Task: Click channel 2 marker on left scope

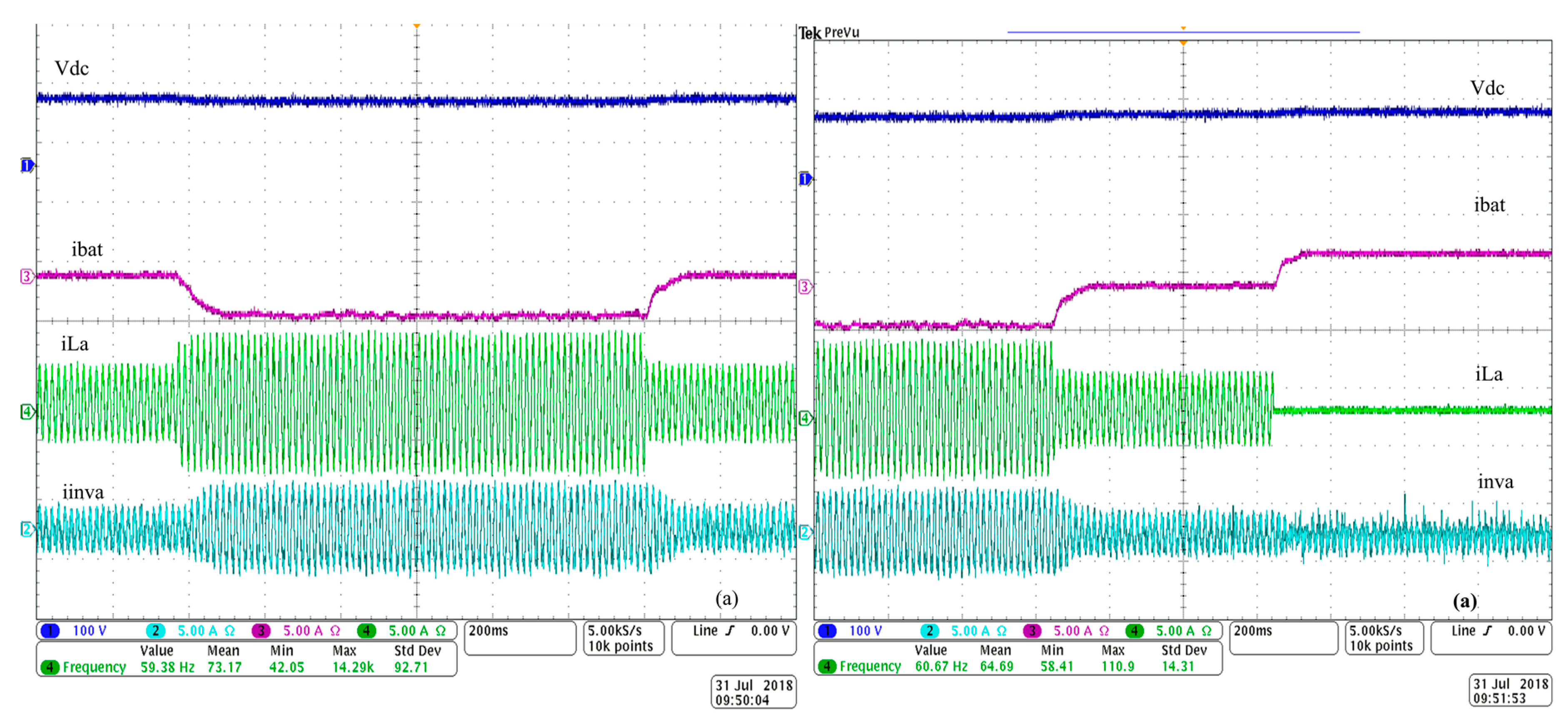Action: click(x=26, y=529)
